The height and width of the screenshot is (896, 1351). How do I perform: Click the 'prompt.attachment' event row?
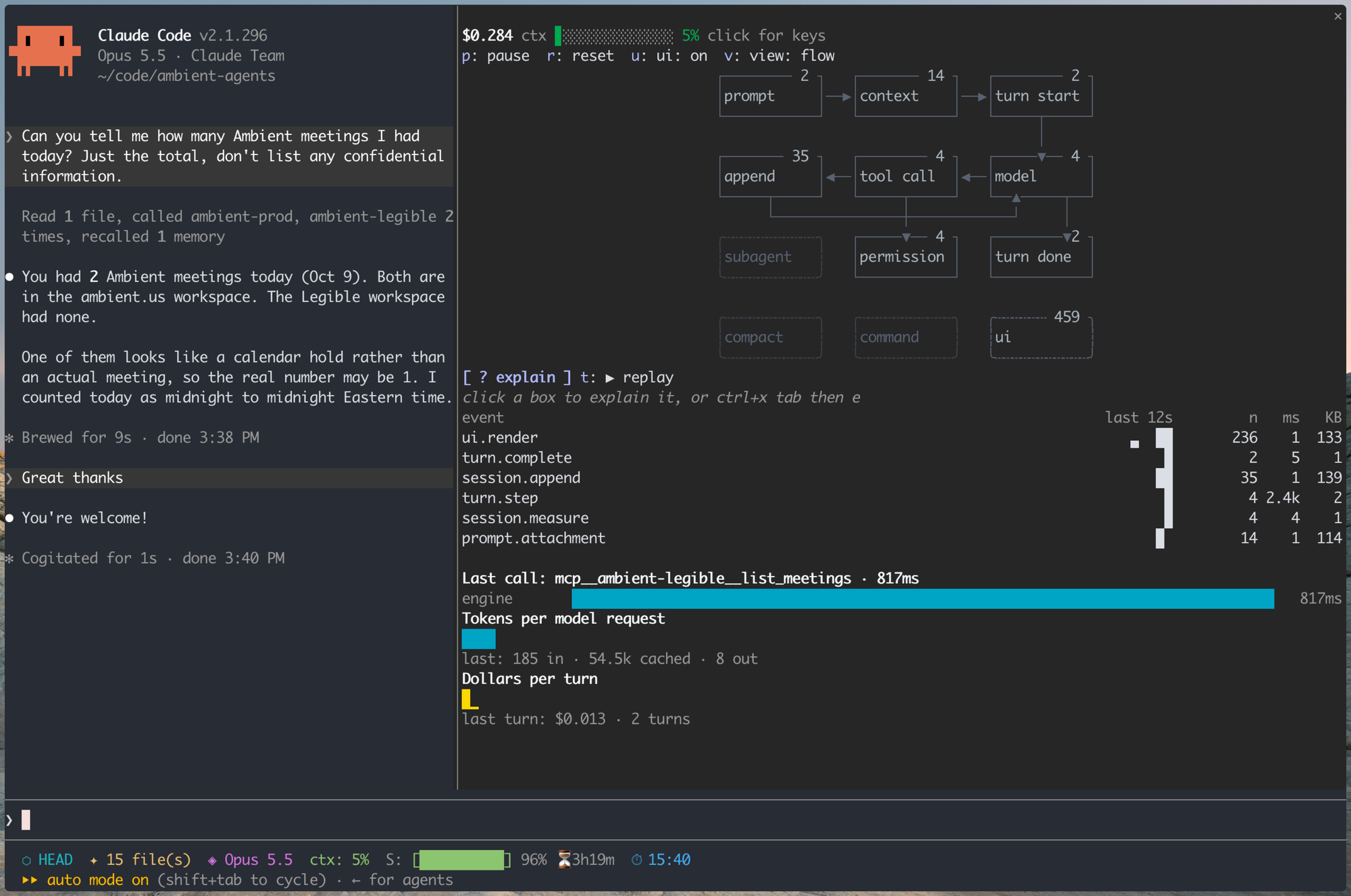902,538
